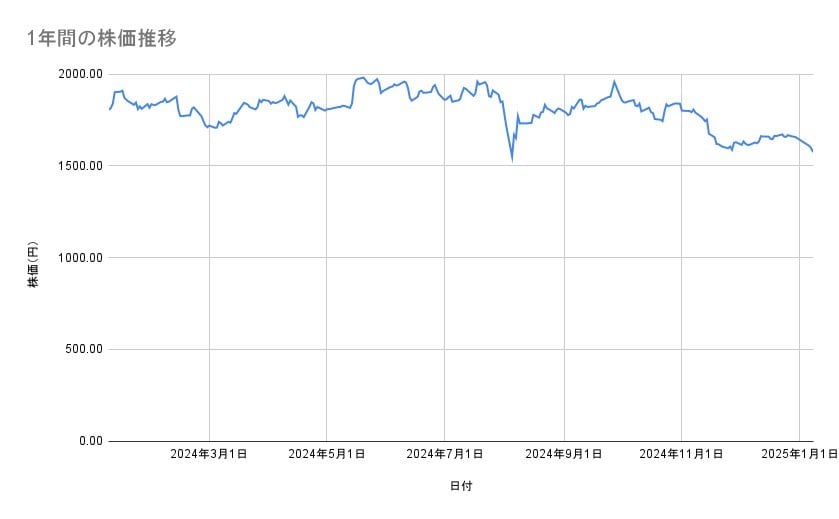The height and width of the screenshot is (519, 839).
Task: Select the 2024年5月1日 date label
Action: 327,455
